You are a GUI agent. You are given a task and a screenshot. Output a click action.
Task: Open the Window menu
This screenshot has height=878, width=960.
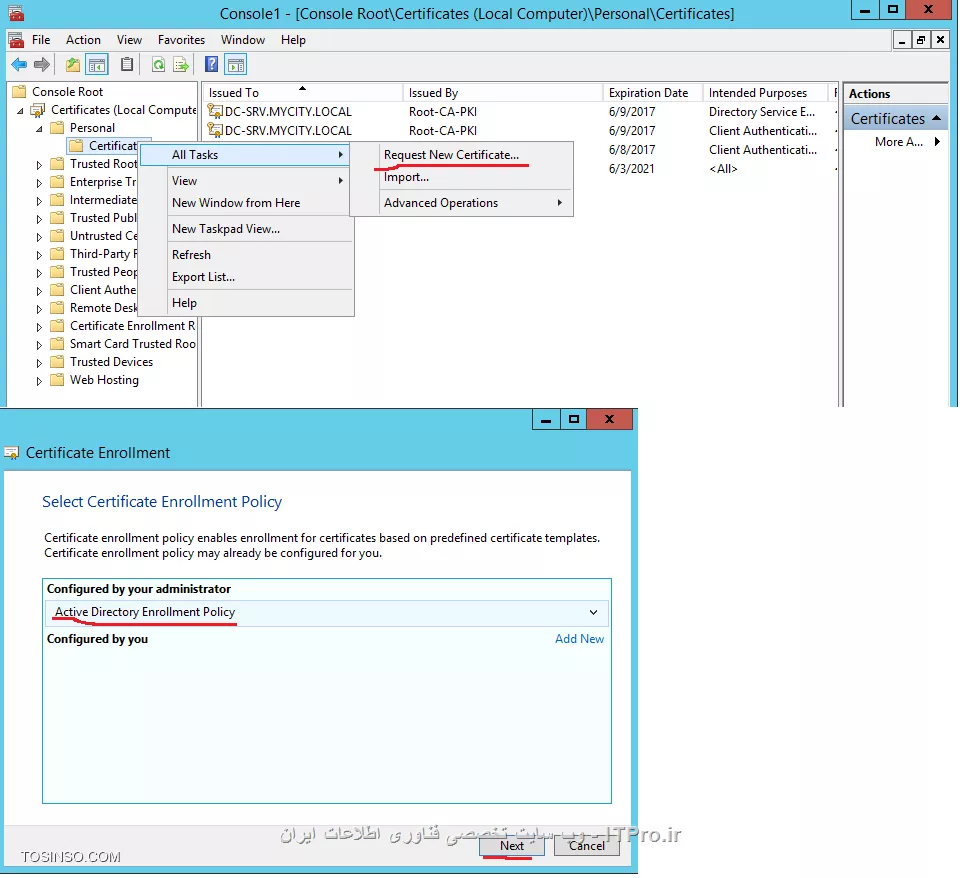click(242, 40)
